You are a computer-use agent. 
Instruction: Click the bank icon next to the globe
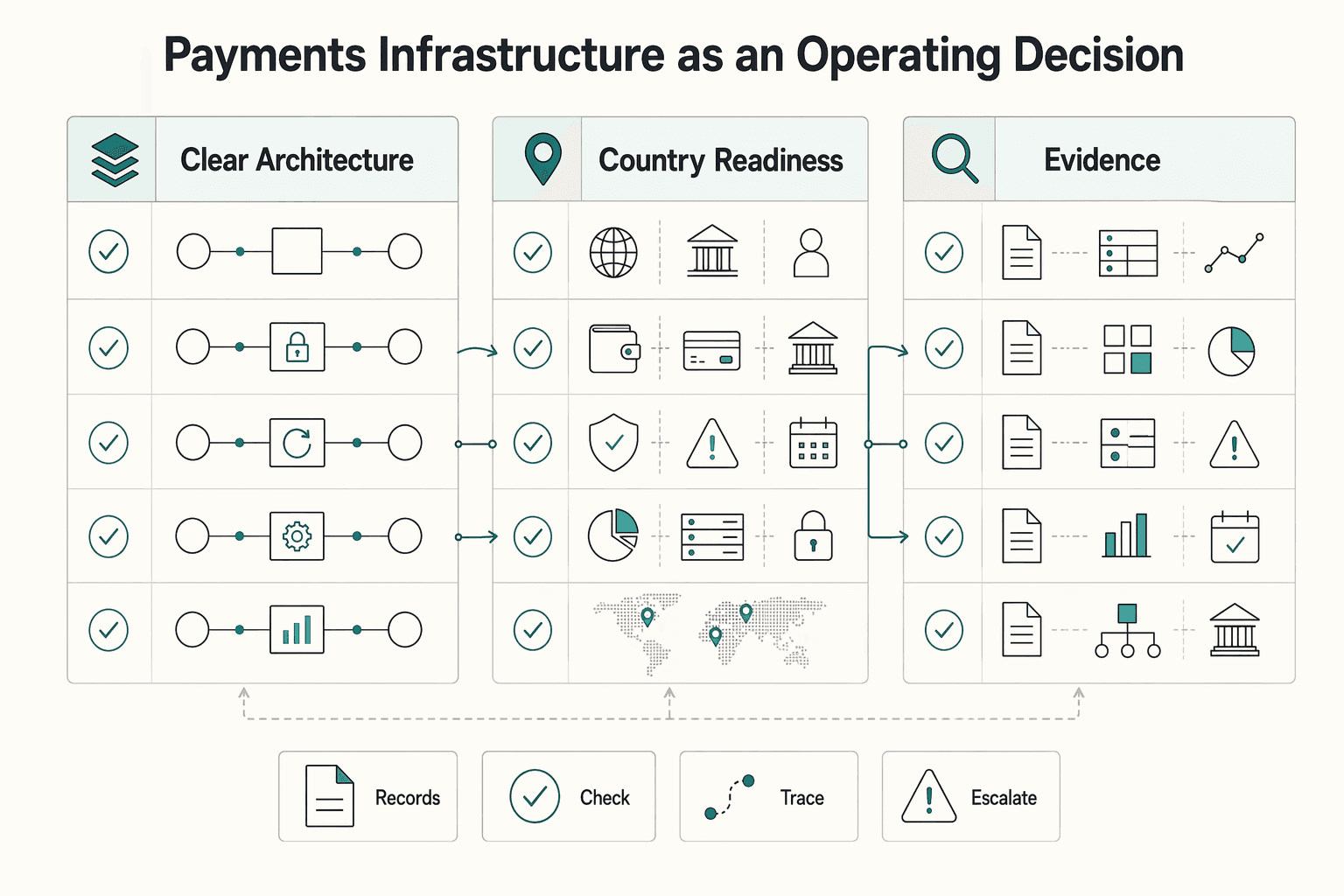(712, 251)
